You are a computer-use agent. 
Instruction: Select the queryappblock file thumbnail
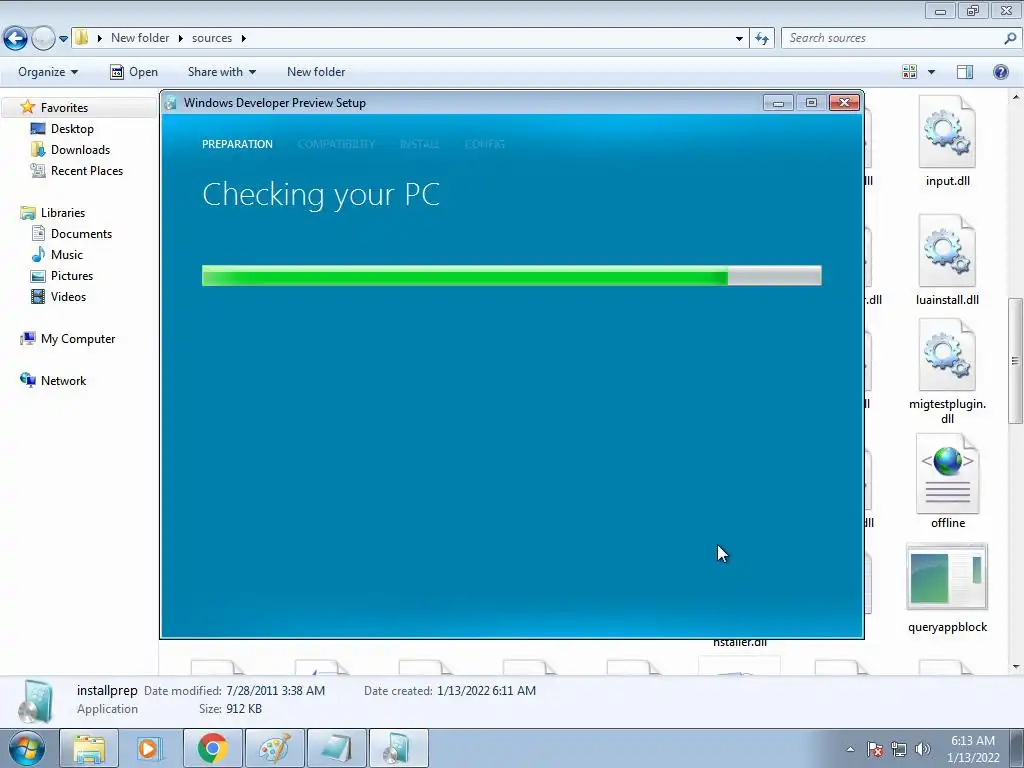point(947,577)
